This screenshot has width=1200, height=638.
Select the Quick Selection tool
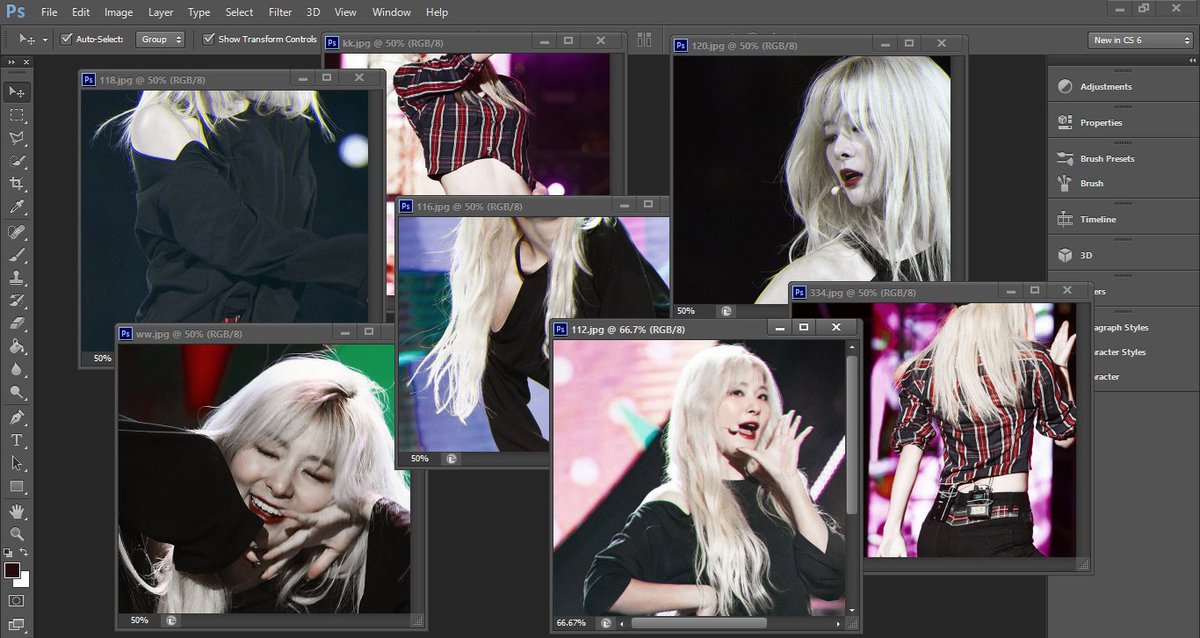(17, 161)
